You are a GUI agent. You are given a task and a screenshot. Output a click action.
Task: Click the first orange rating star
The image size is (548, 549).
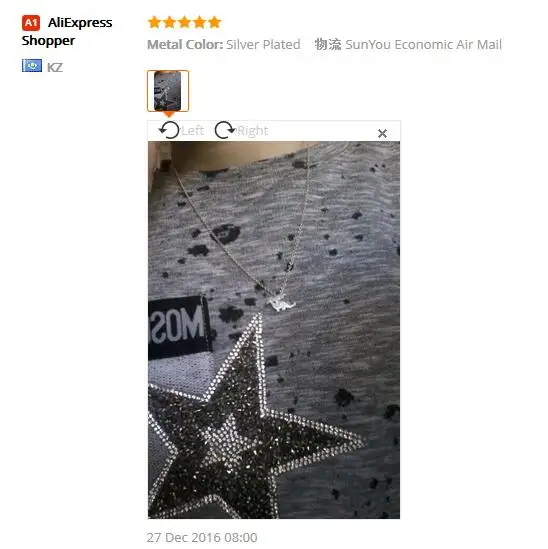point(154,22)
